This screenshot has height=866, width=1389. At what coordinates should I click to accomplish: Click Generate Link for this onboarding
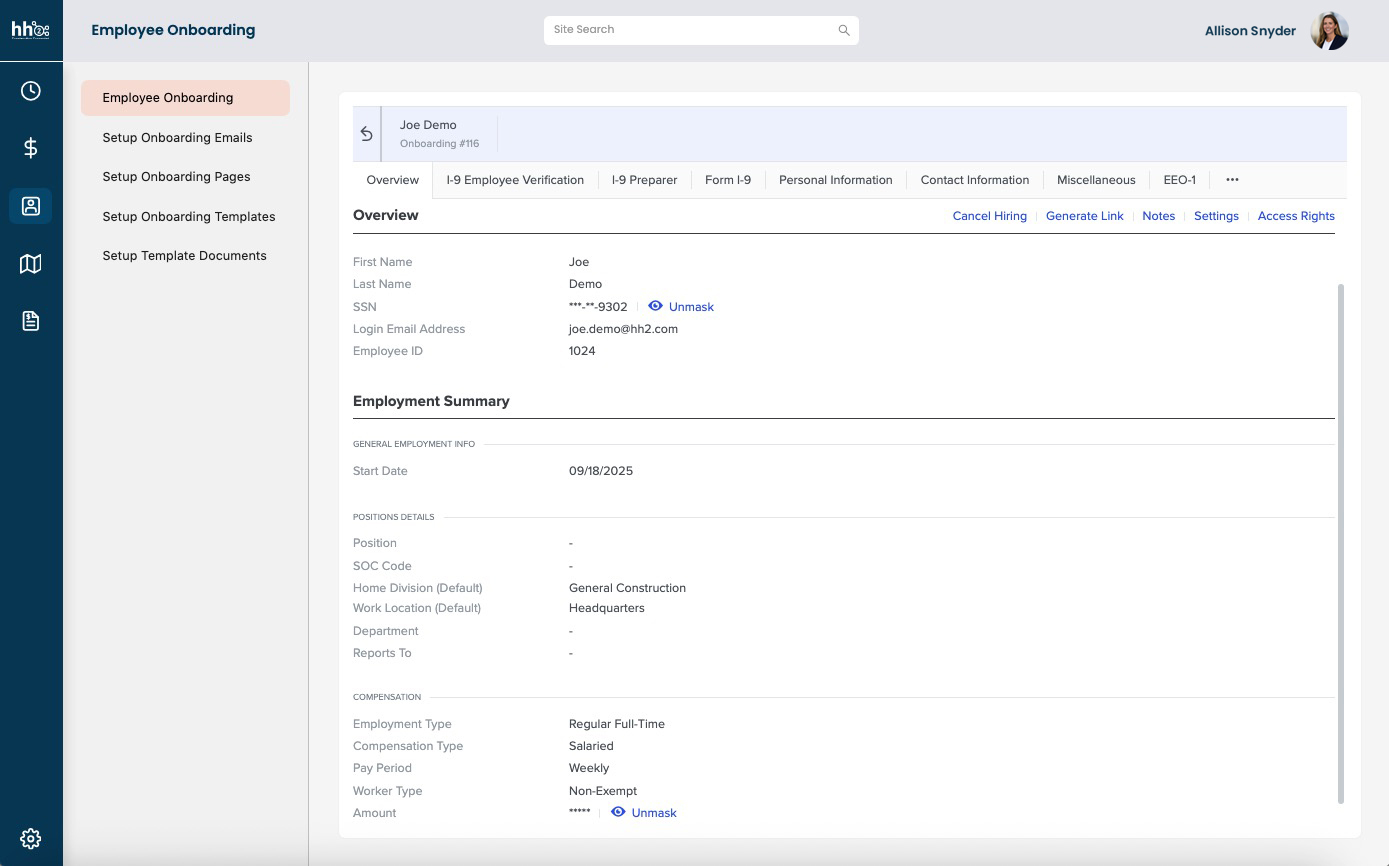click(1084, 216)
